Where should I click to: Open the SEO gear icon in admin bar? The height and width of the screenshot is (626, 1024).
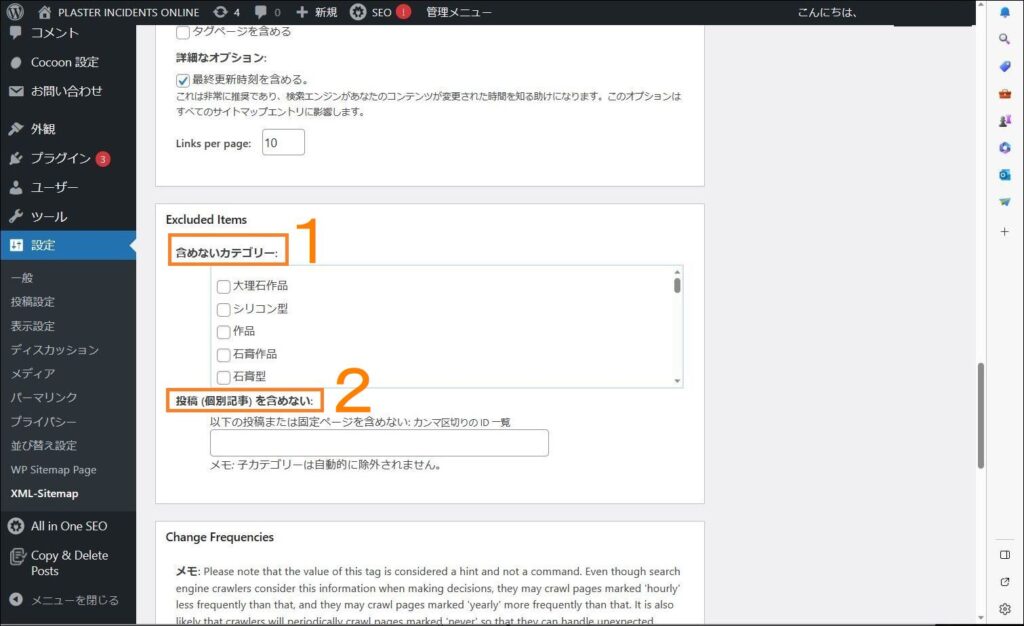pyautogui.click(x=358, y=12)
